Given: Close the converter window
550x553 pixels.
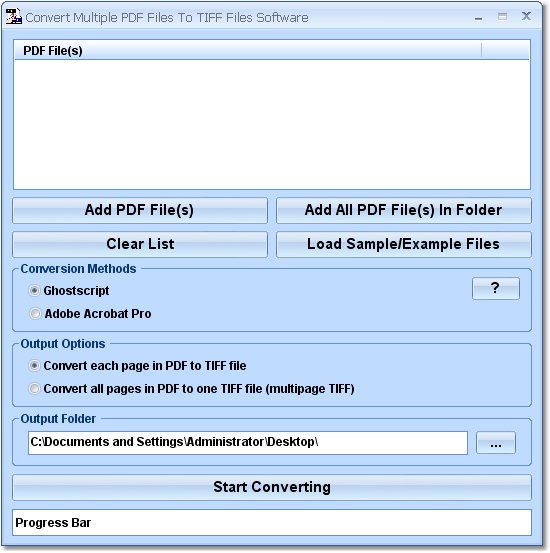Looking at the screenshot, I should coord(526,16).
